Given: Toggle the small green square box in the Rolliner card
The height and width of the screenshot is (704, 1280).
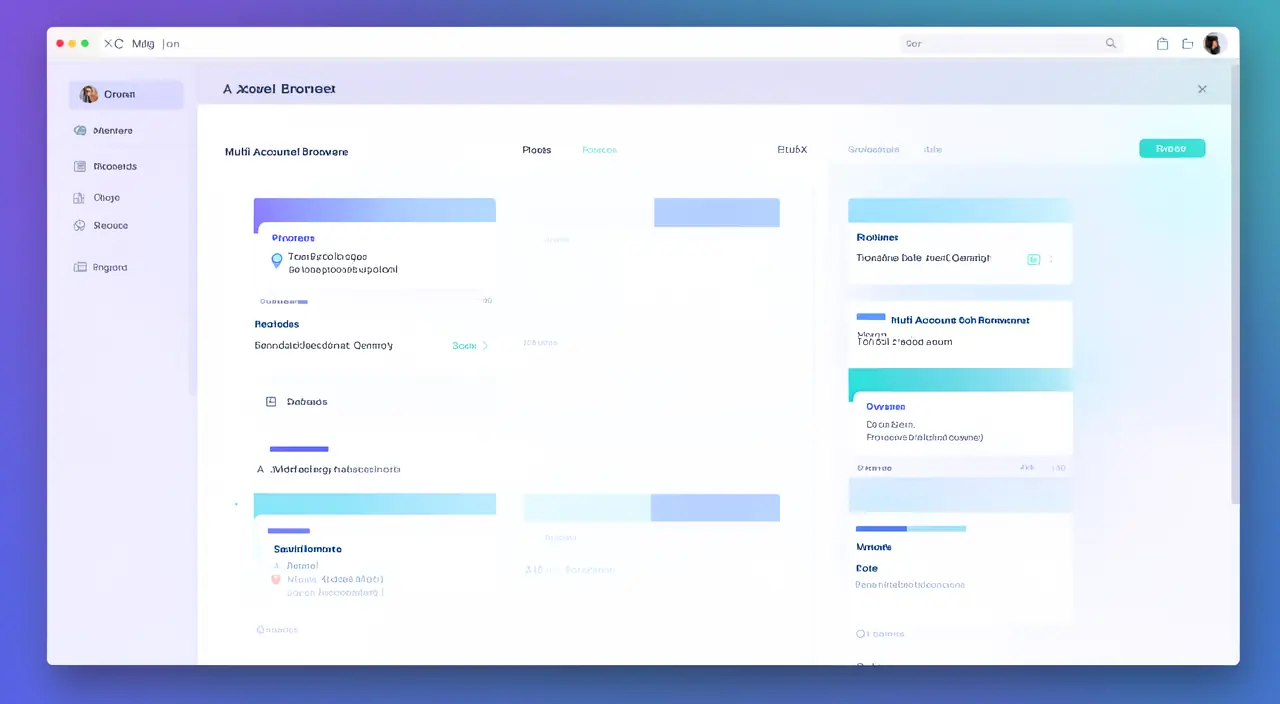Looking at the screenshot, I should tap(1034, 259).
